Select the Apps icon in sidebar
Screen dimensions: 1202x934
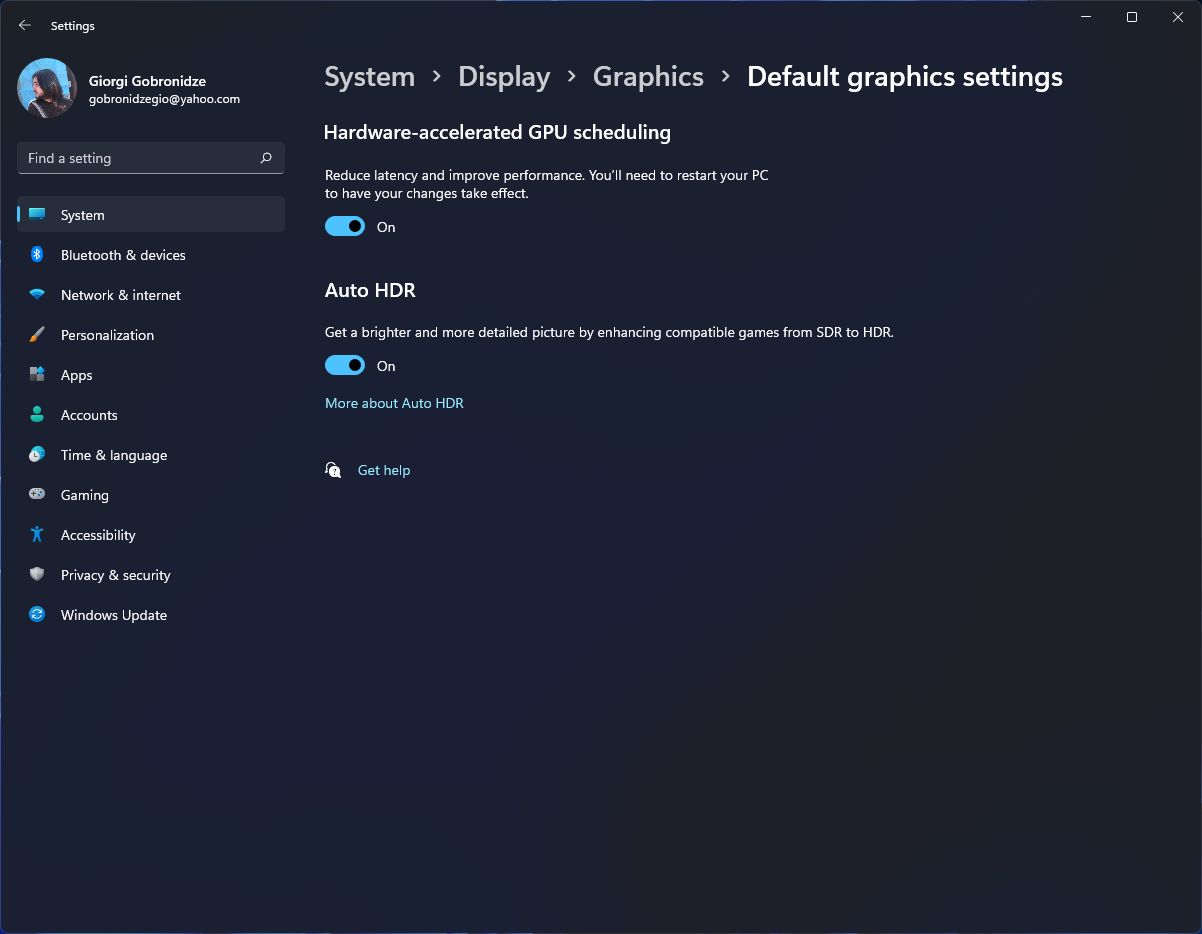(37, 375)
